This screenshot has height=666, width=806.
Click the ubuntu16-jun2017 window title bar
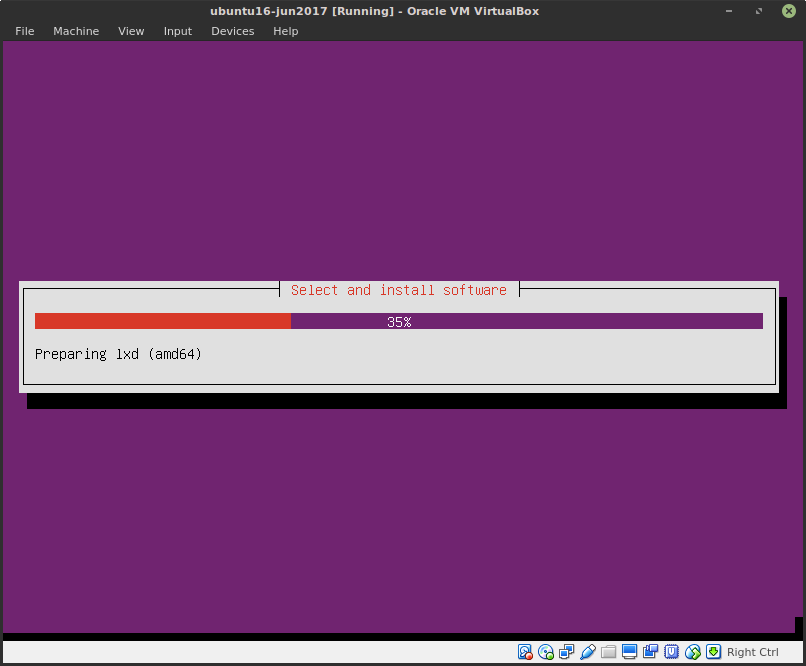[x=373, y=11]
